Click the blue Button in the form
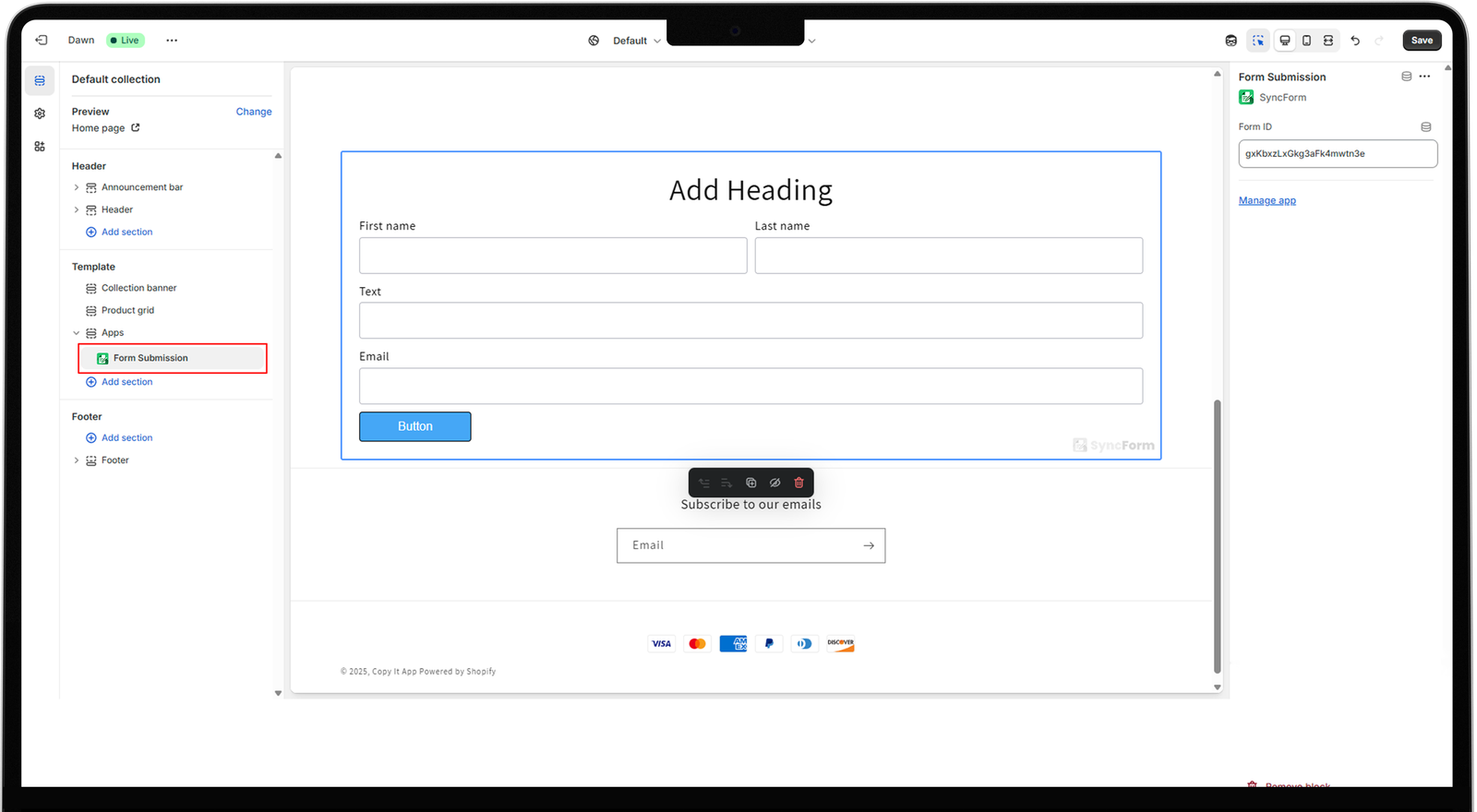The image size is (1477, 812). (415, 426)
